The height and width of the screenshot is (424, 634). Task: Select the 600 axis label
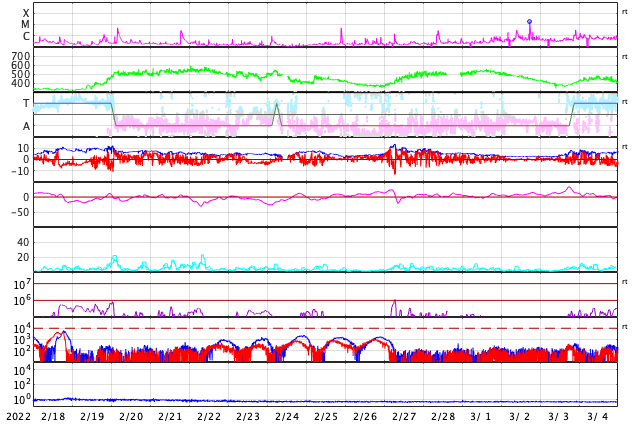click(x=21, y=65)
